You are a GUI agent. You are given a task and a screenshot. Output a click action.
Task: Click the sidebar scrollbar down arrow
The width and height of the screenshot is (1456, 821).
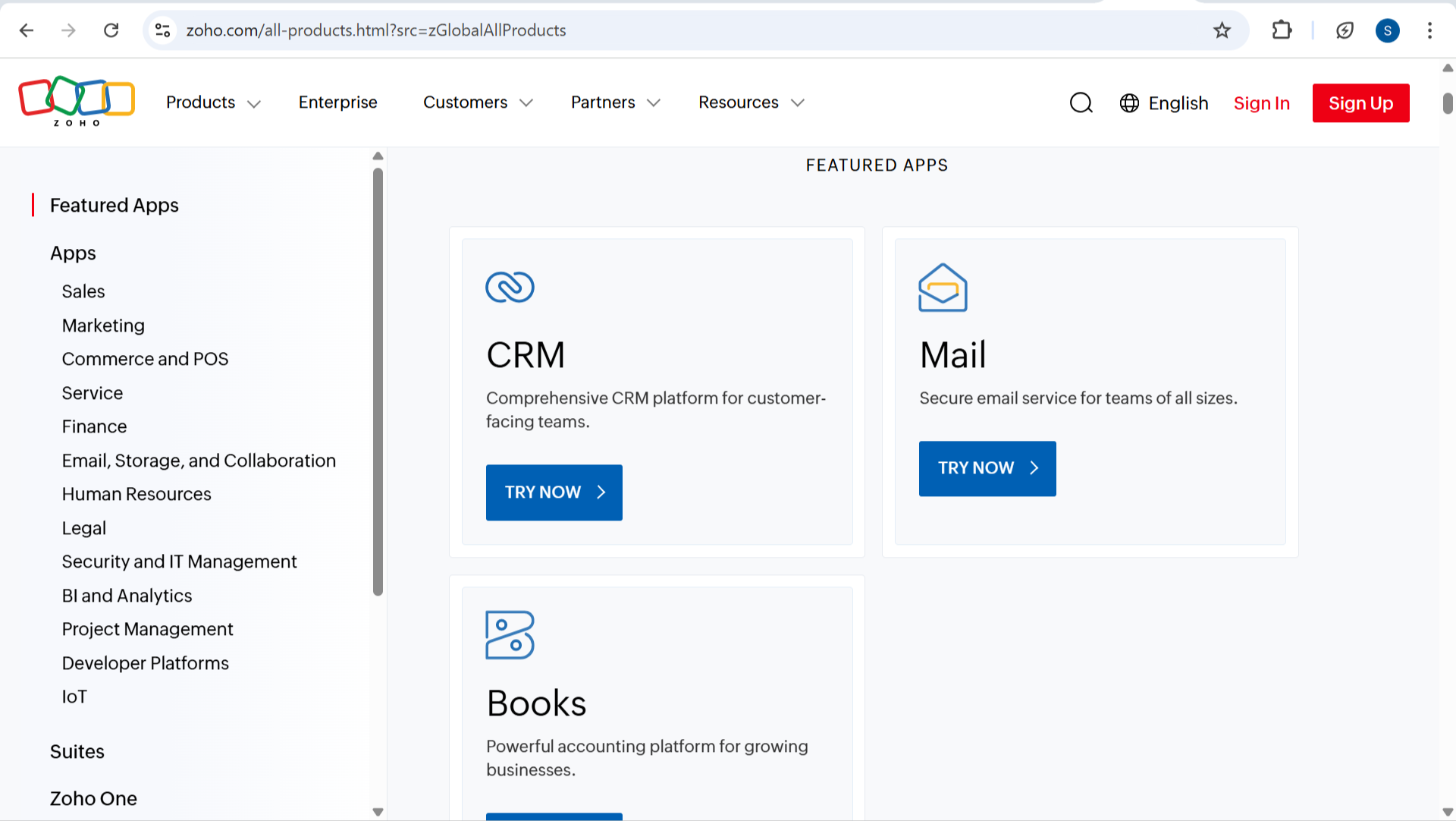(378, 812)
